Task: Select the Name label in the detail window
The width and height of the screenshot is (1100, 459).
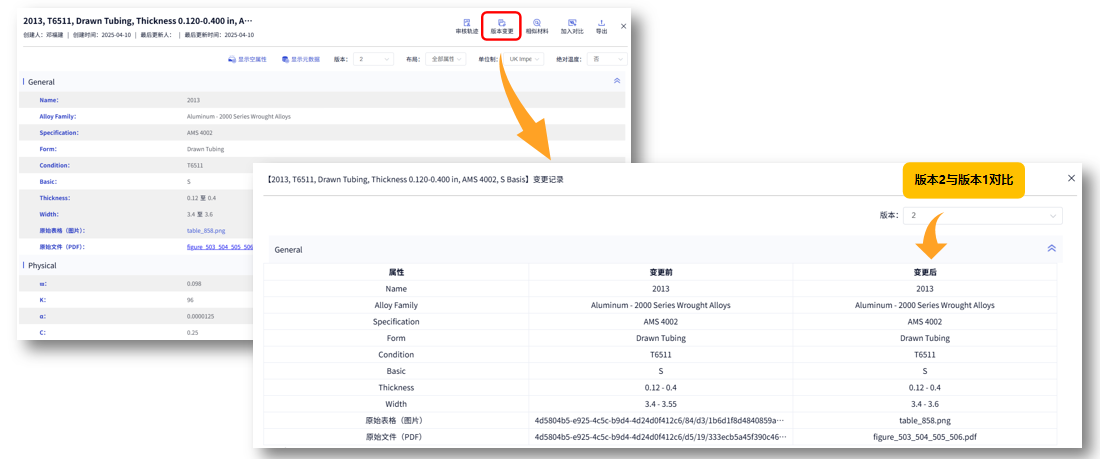Action: pos(49,100)
